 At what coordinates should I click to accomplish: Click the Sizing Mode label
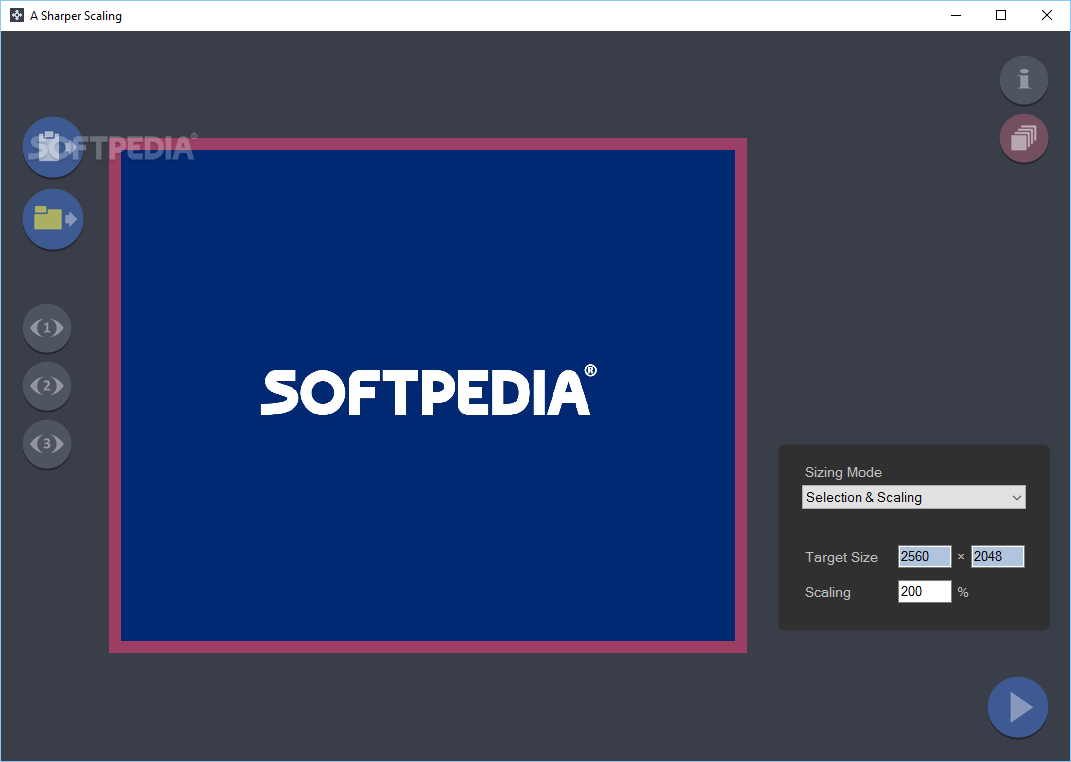point(843,472)
